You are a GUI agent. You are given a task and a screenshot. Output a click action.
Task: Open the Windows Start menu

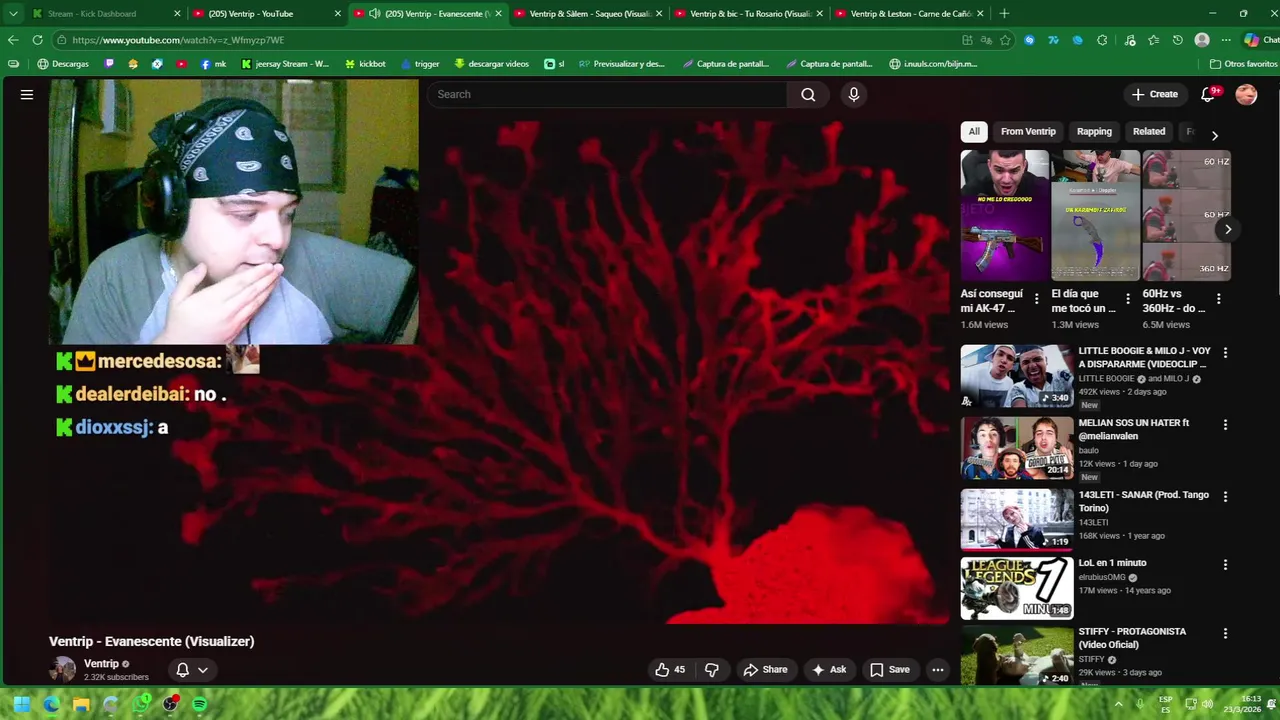click(x=22, y=704)
